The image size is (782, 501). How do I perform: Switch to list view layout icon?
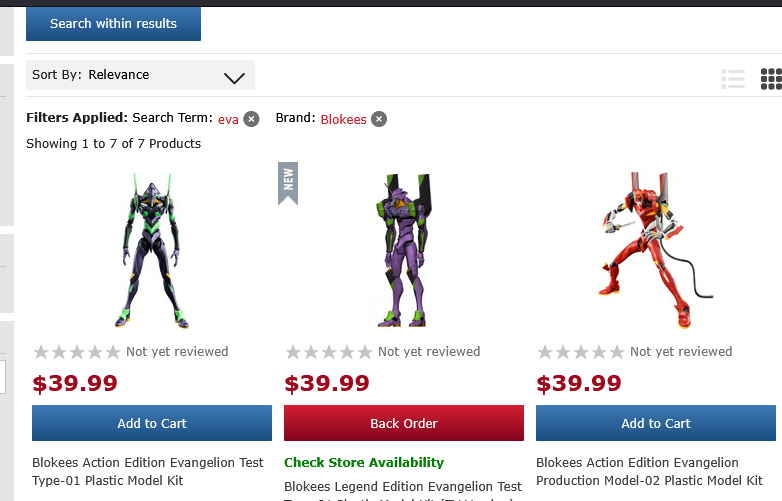tap(733, 79)
